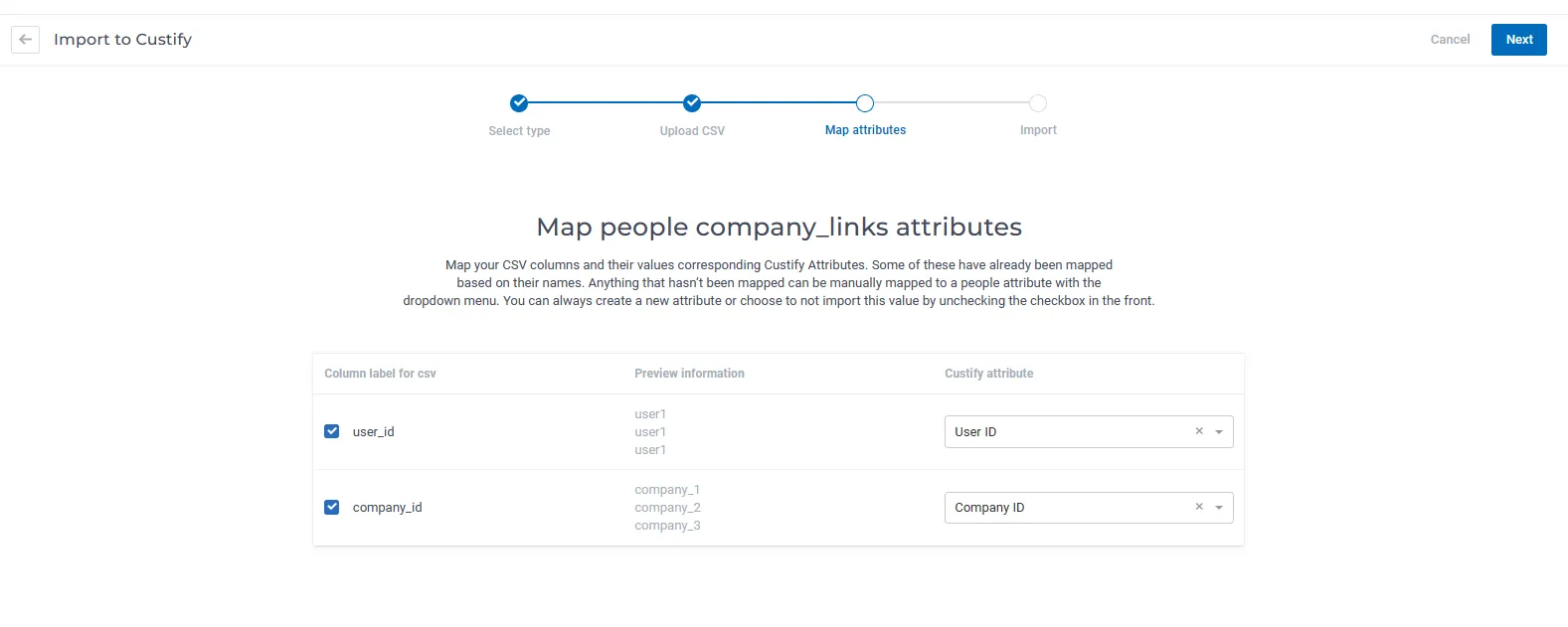Click the completed Upload CSV step circle

point(692,103)
